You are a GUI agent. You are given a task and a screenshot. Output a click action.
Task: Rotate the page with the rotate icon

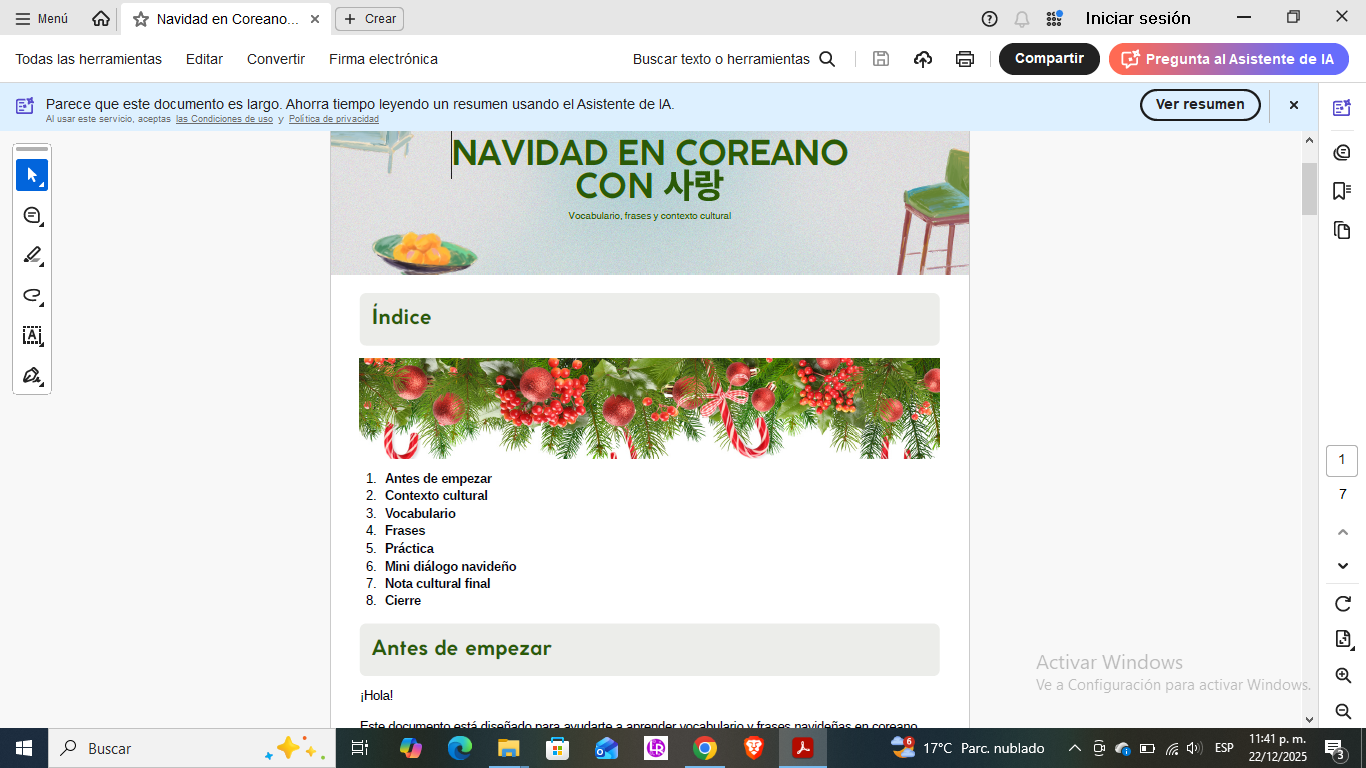[1343, 604]
